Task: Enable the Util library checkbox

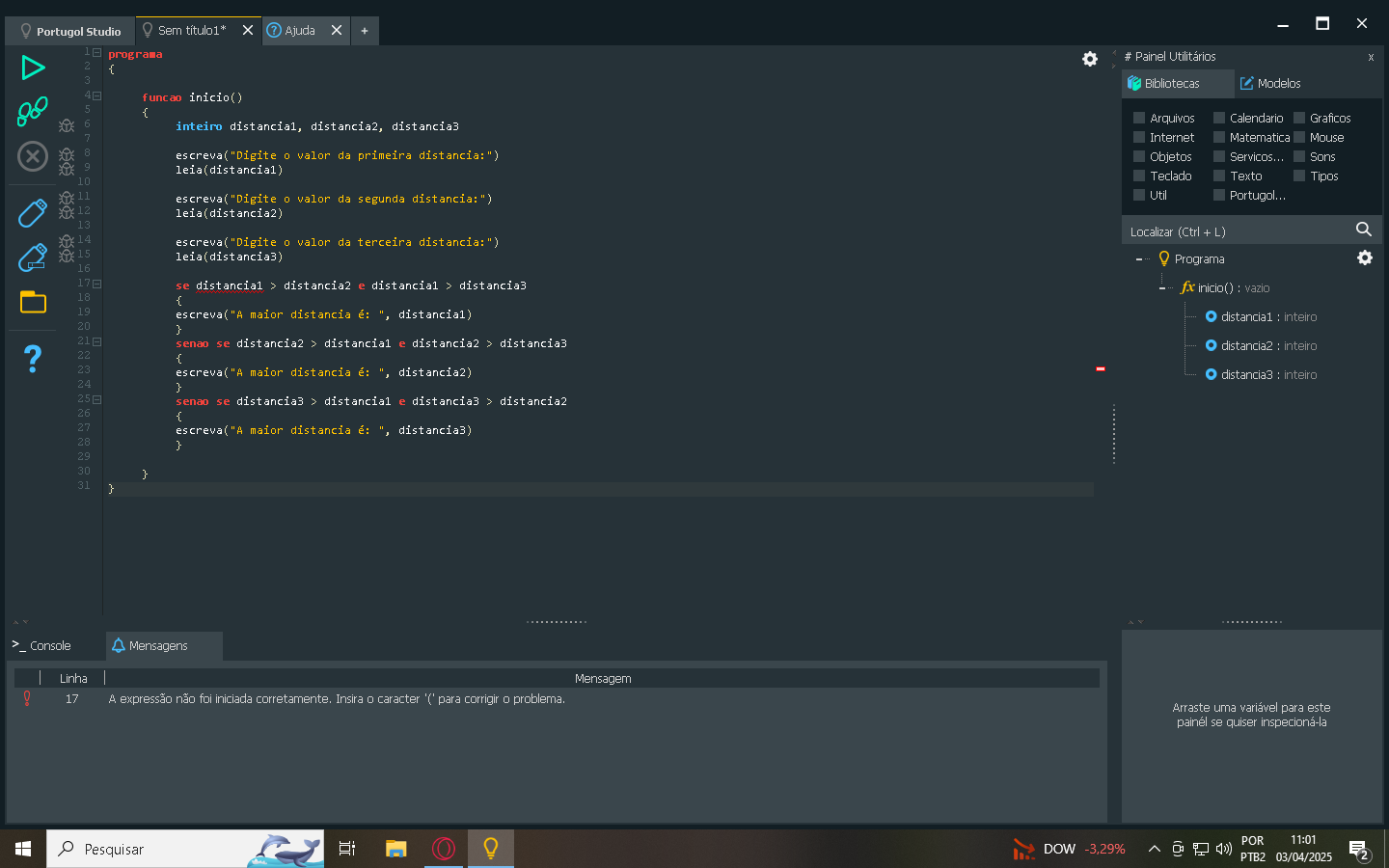Action: pyautogui.click(x=1139, y=195)
